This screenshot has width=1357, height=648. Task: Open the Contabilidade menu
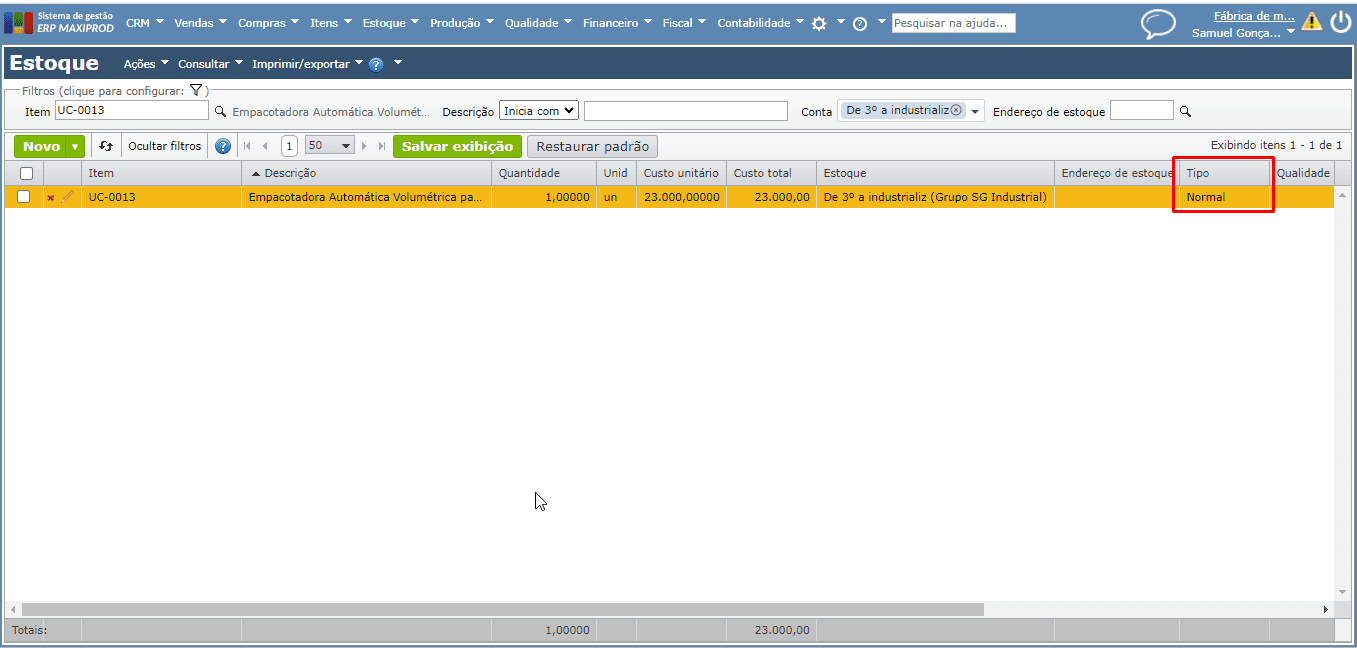click(760, 23)
